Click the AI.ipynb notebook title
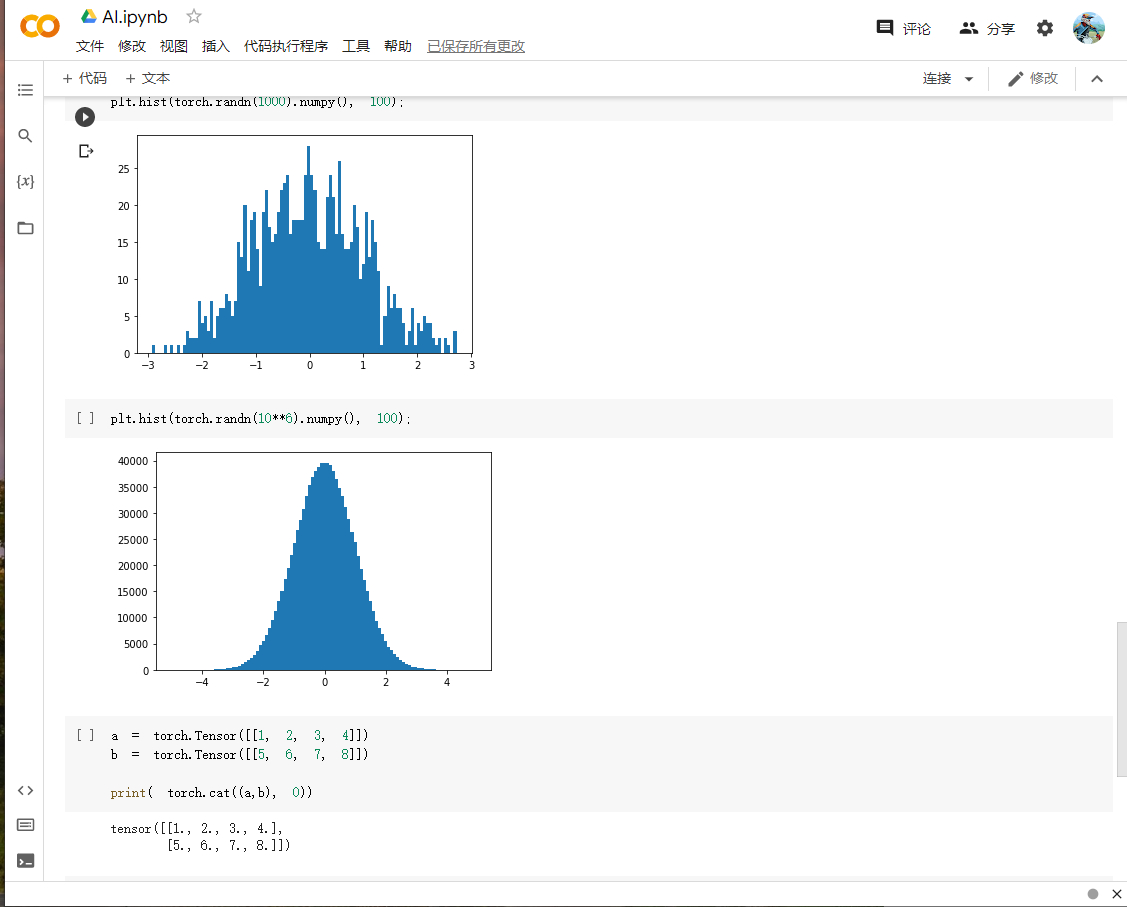This screenshot has height=907, width=1127. pyautogui.click(x=135, y=17)
